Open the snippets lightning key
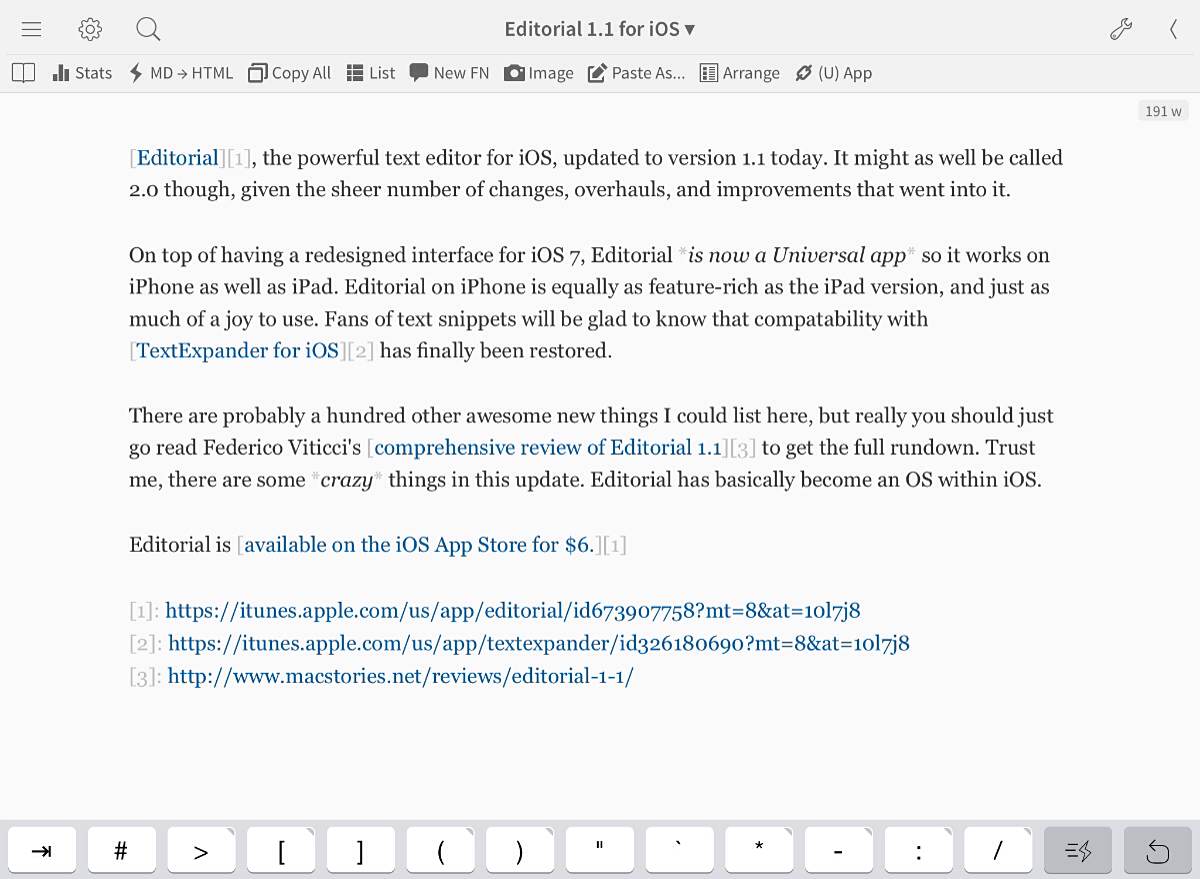1200x879 pixels. [x=1078, y=851]
